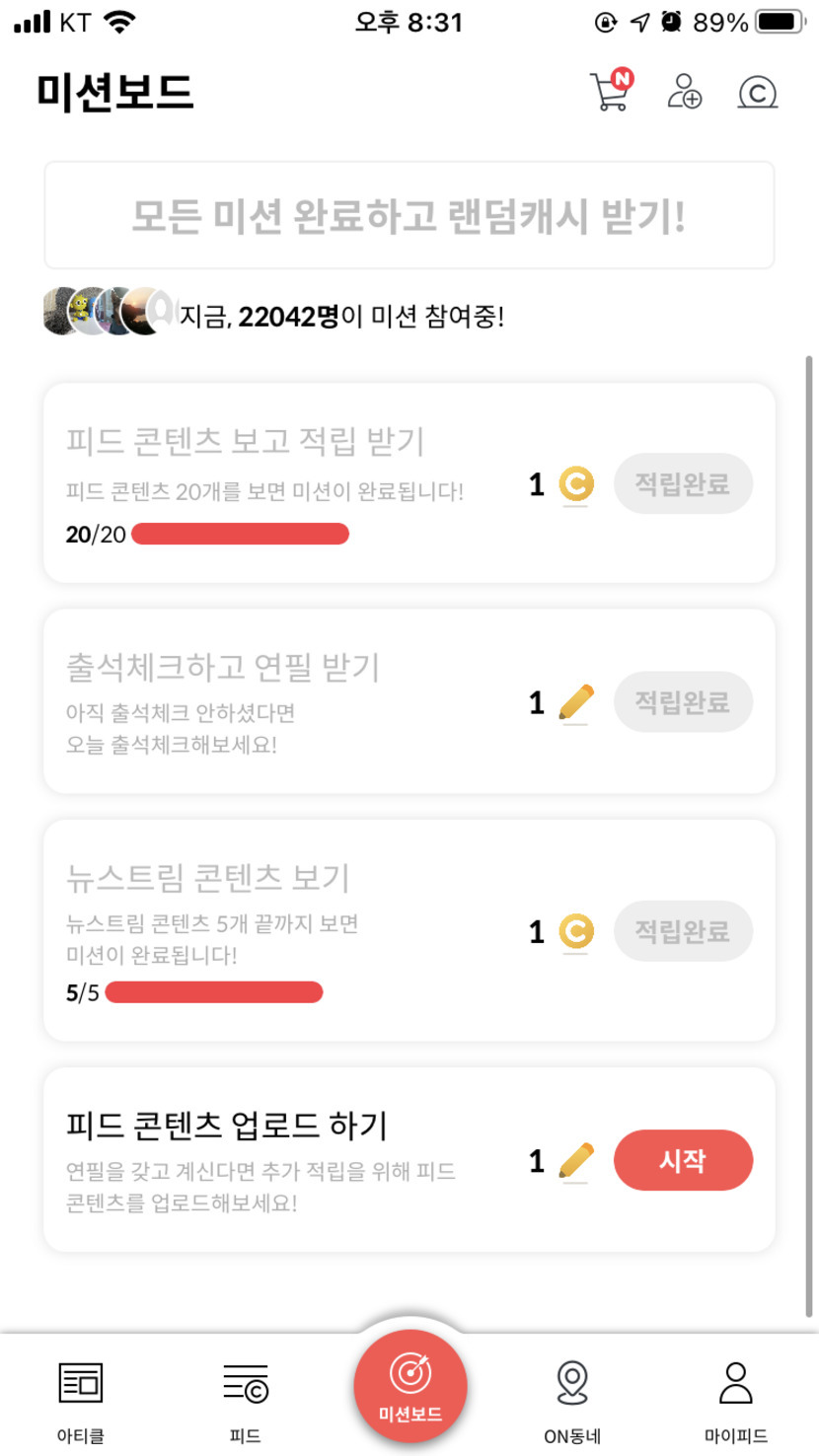Open the cash coin icon in header
This screenshot has width=819, height=1456.
(757, 93)
